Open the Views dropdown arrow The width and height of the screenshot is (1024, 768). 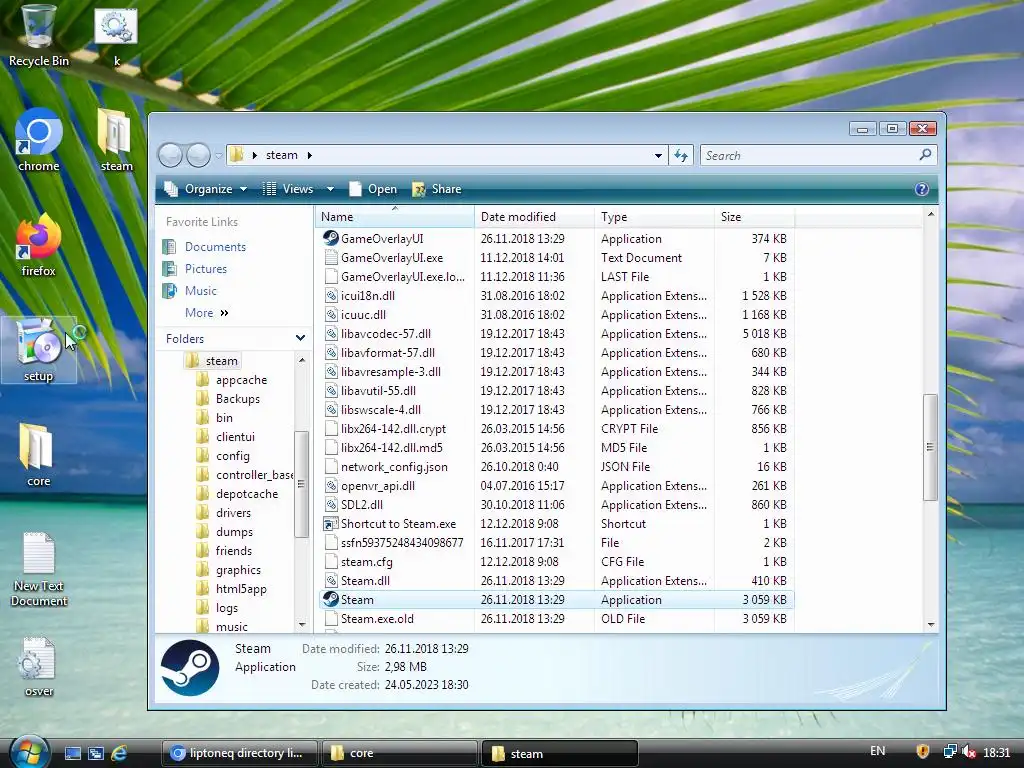click(x=330, y=189)
